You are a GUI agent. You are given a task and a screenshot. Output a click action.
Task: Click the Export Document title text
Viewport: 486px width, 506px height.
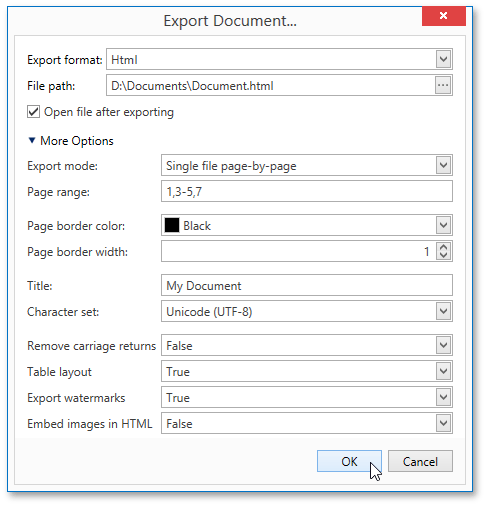tap(230, 21)
